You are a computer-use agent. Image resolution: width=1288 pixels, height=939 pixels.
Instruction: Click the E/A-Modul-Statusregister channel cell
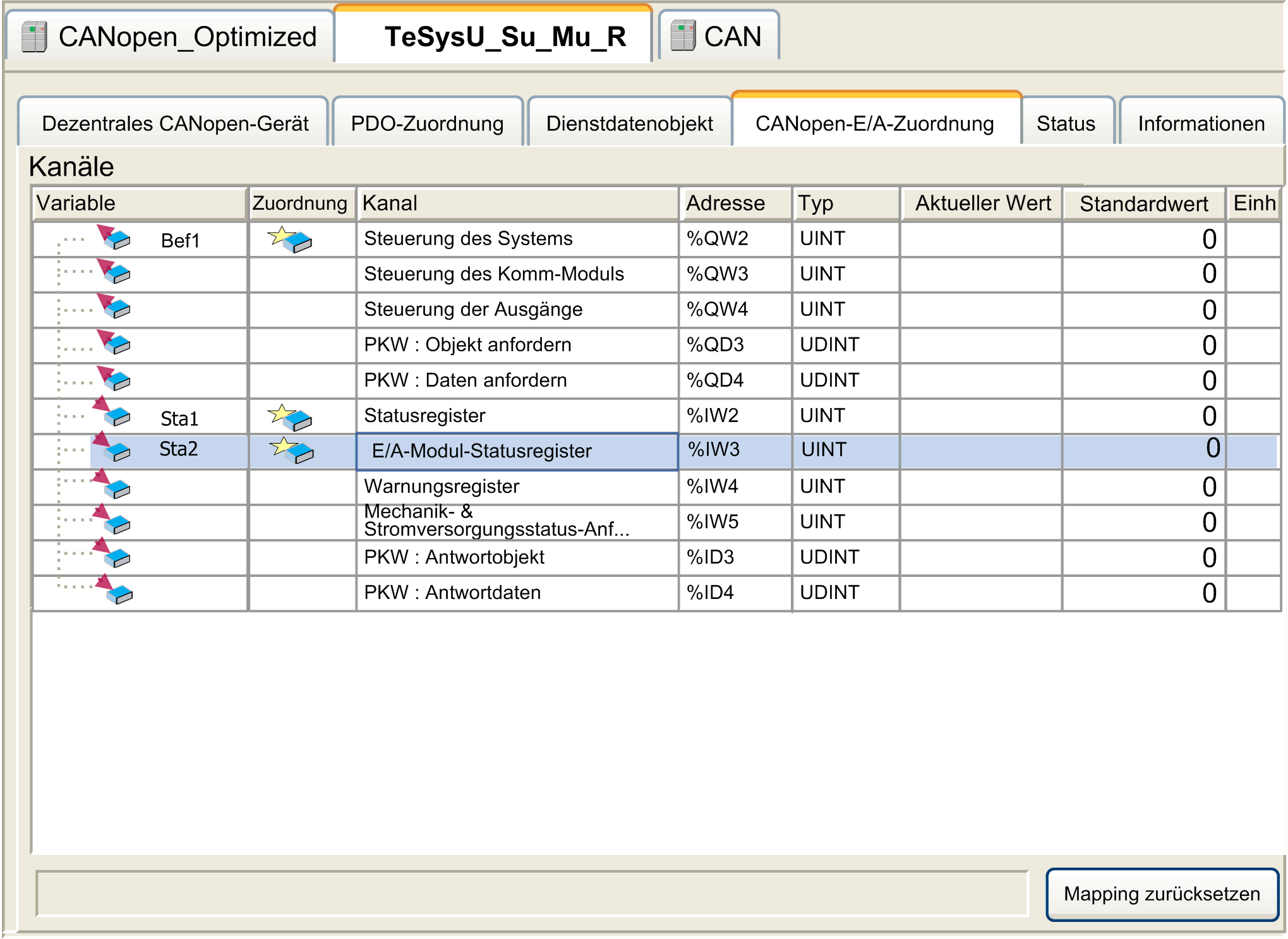click(517, 451)
